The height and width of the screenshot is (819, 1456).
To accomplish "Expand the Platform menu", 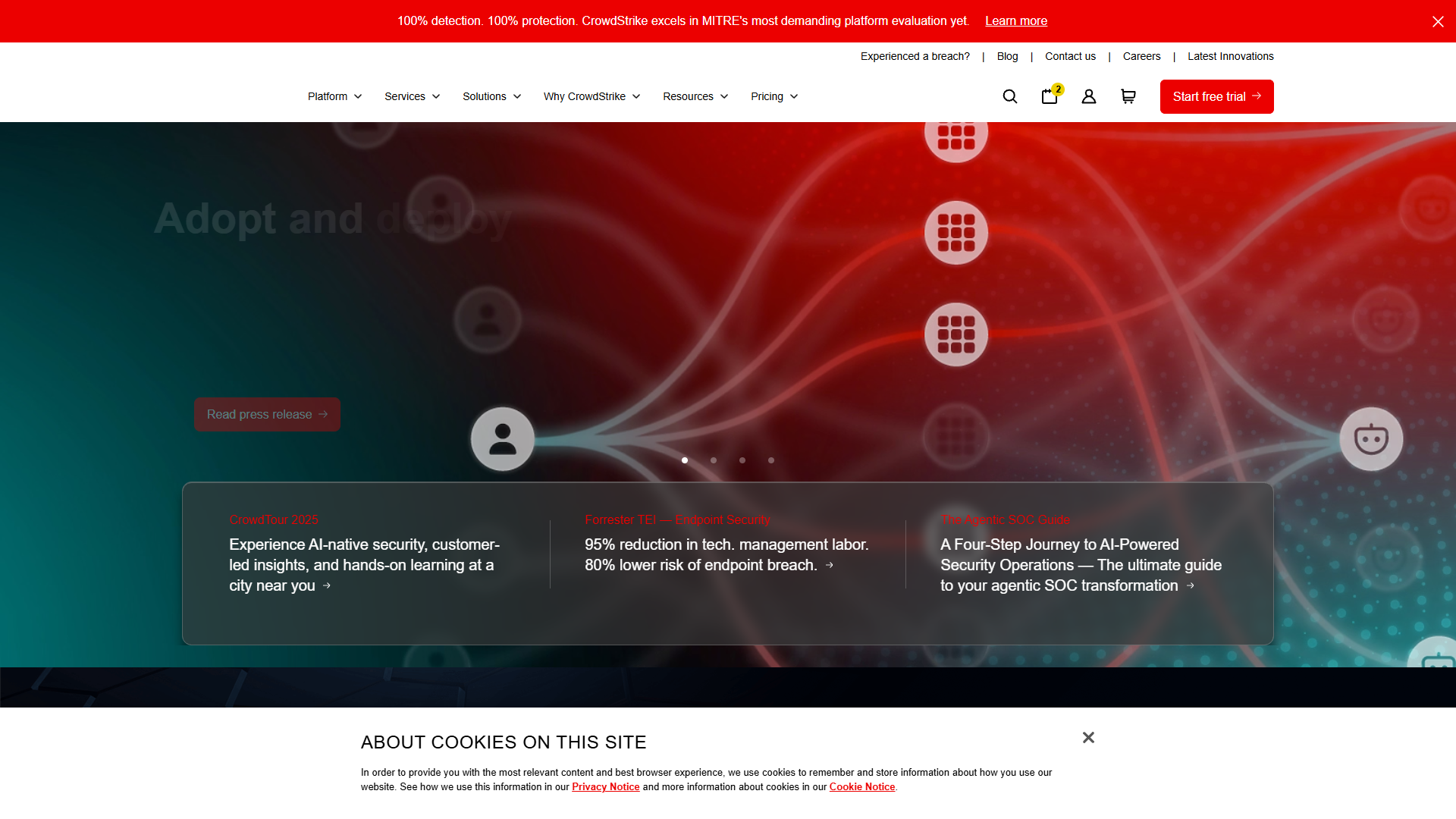I will tap(334, 96).
